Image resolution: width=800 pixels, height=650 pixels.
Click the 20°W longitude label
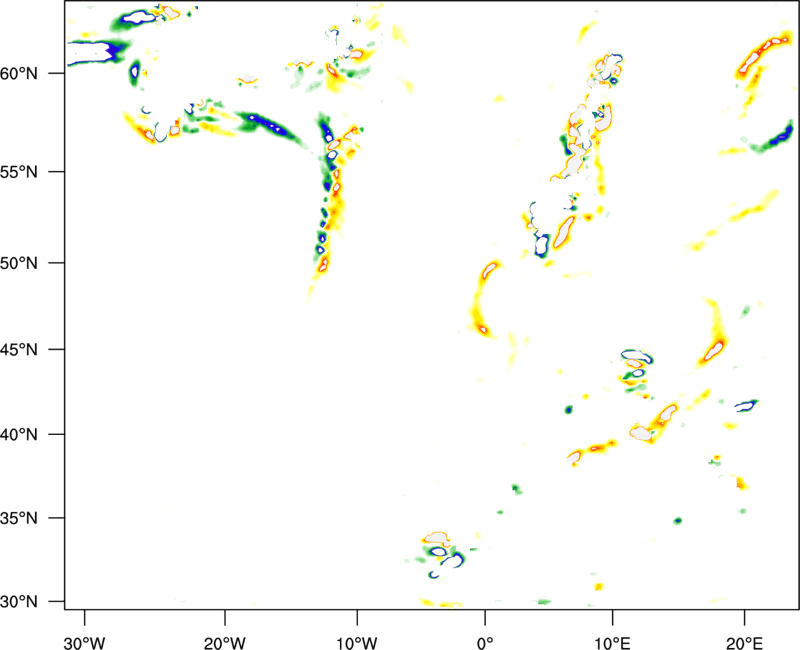[225, 643]
